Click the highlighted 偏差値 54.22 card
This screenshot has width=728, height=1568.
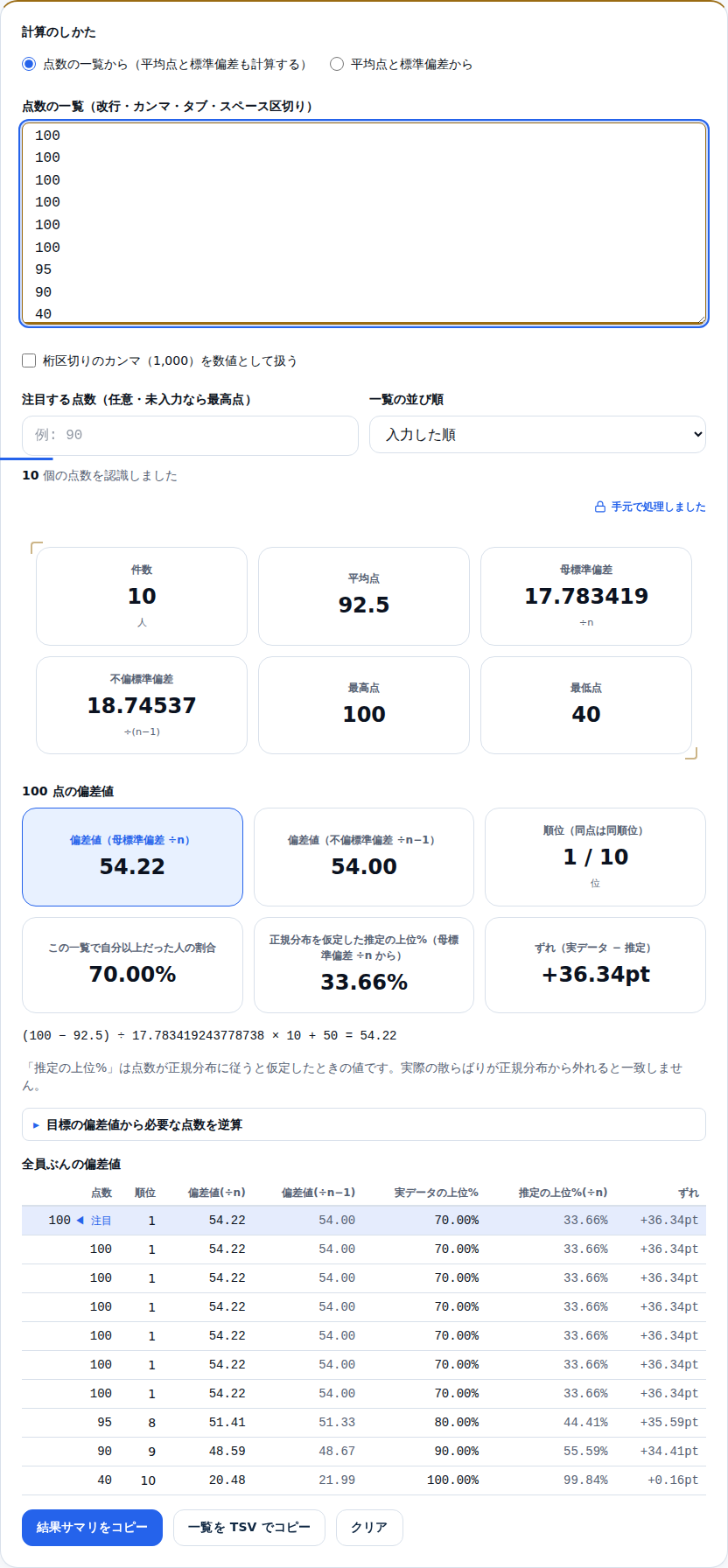coord(132,857)
